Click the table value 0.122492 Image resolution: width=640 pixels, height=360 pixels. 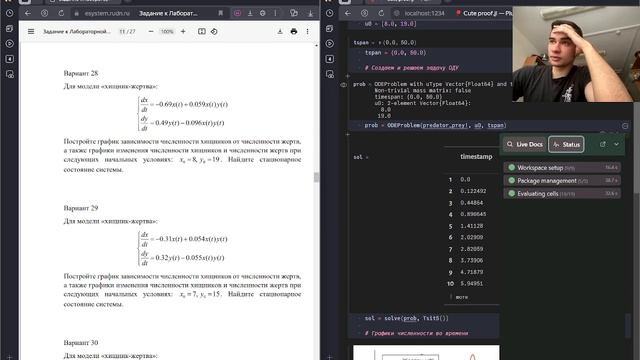click(473, 191)
